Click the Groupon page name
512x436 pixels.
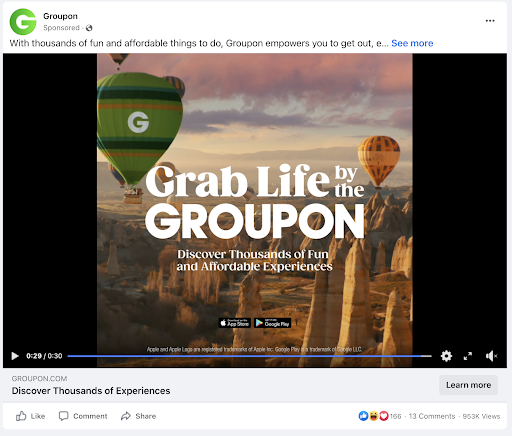click(60, 16)
